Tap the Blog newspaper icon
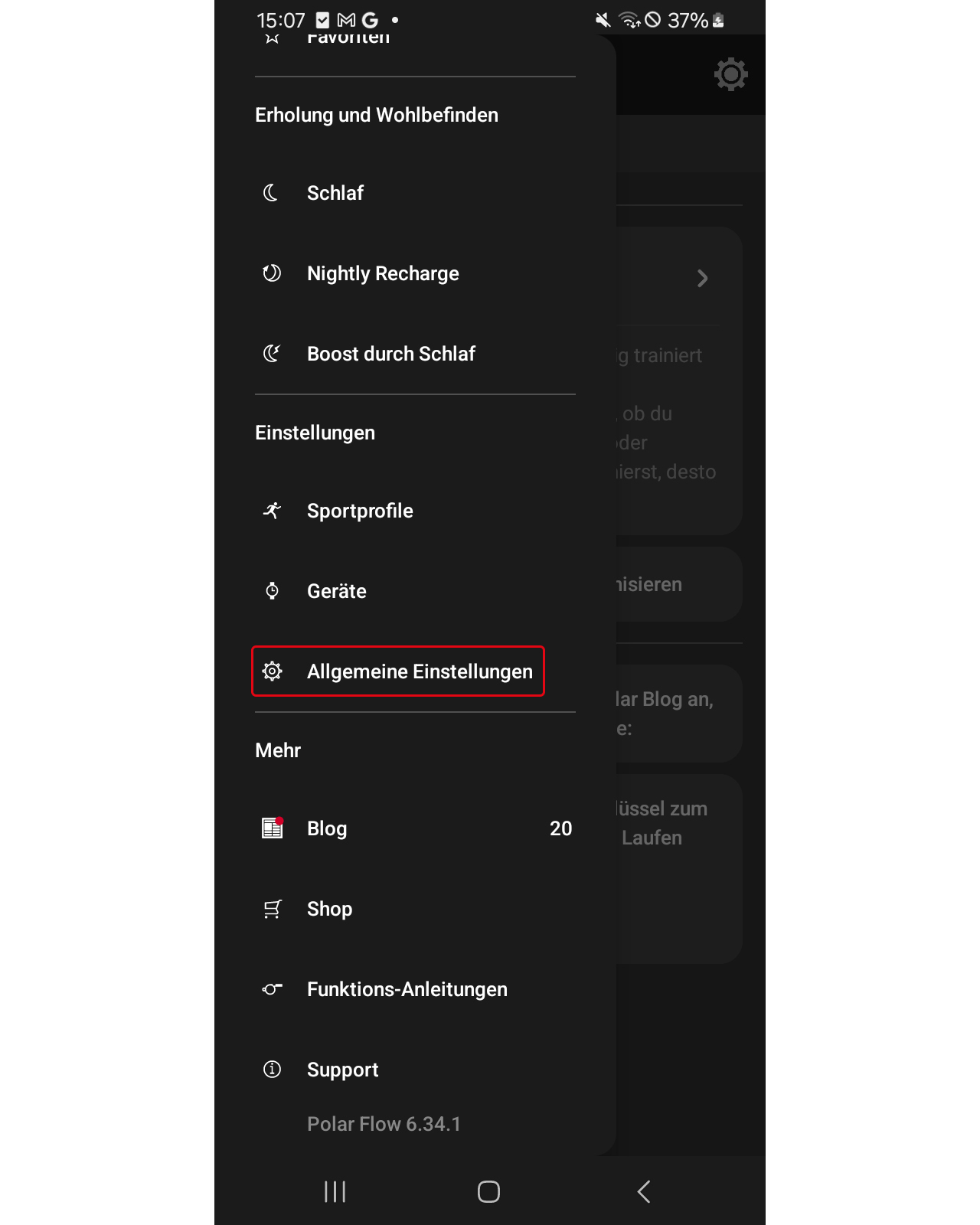This screenshot has width=980, height=1225. click(x=273, y=828)
